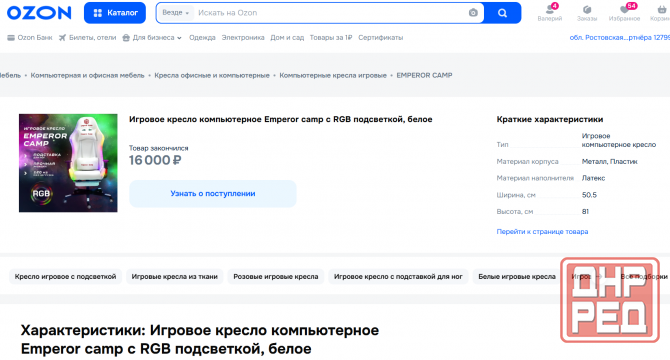This screenshot has width=670, height=360.
Task: Open the Корзина cart icon
Action: point(661,12)
